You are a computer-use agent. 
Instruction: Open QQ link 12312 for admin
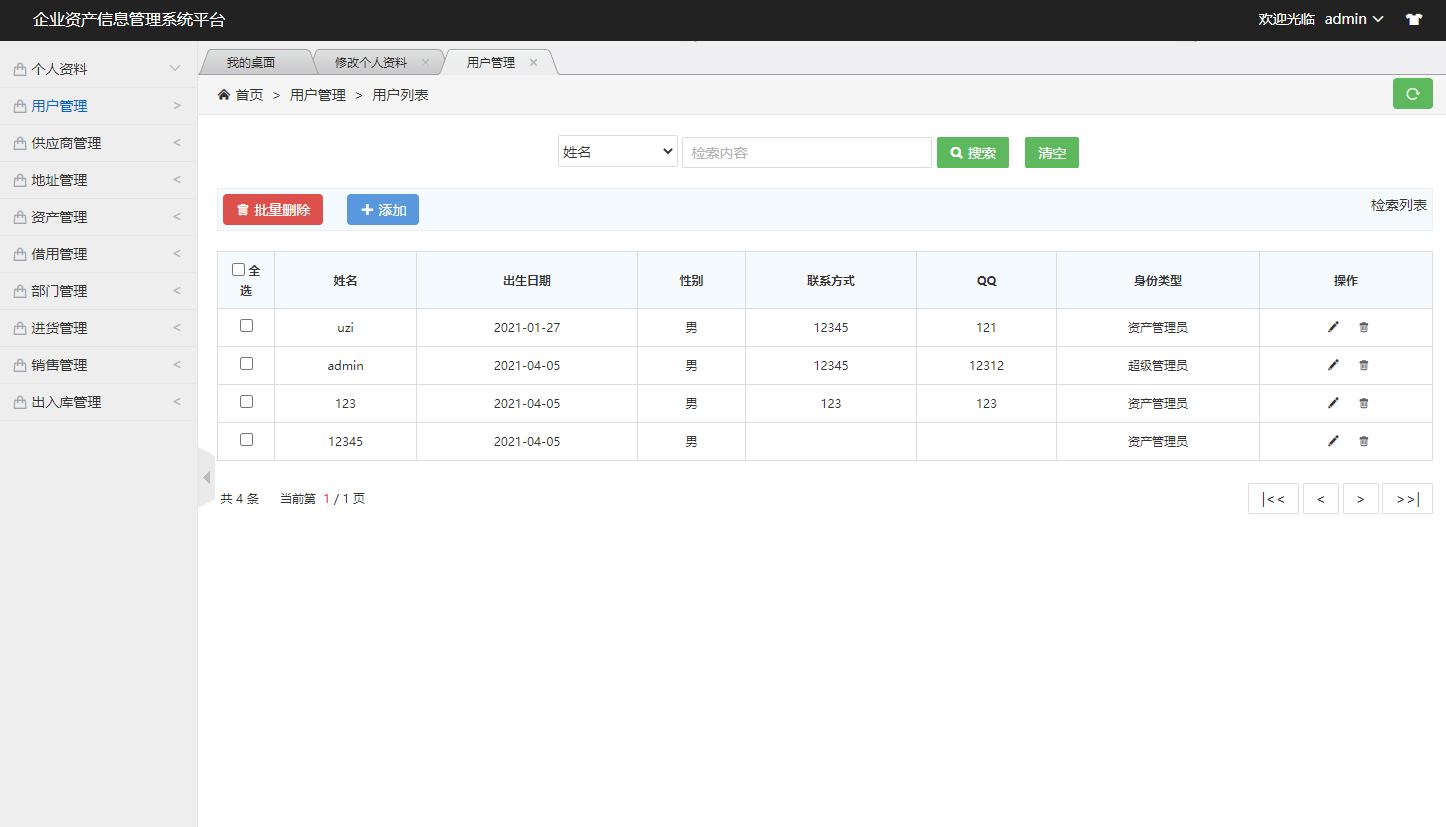click(x=986, y=364)
